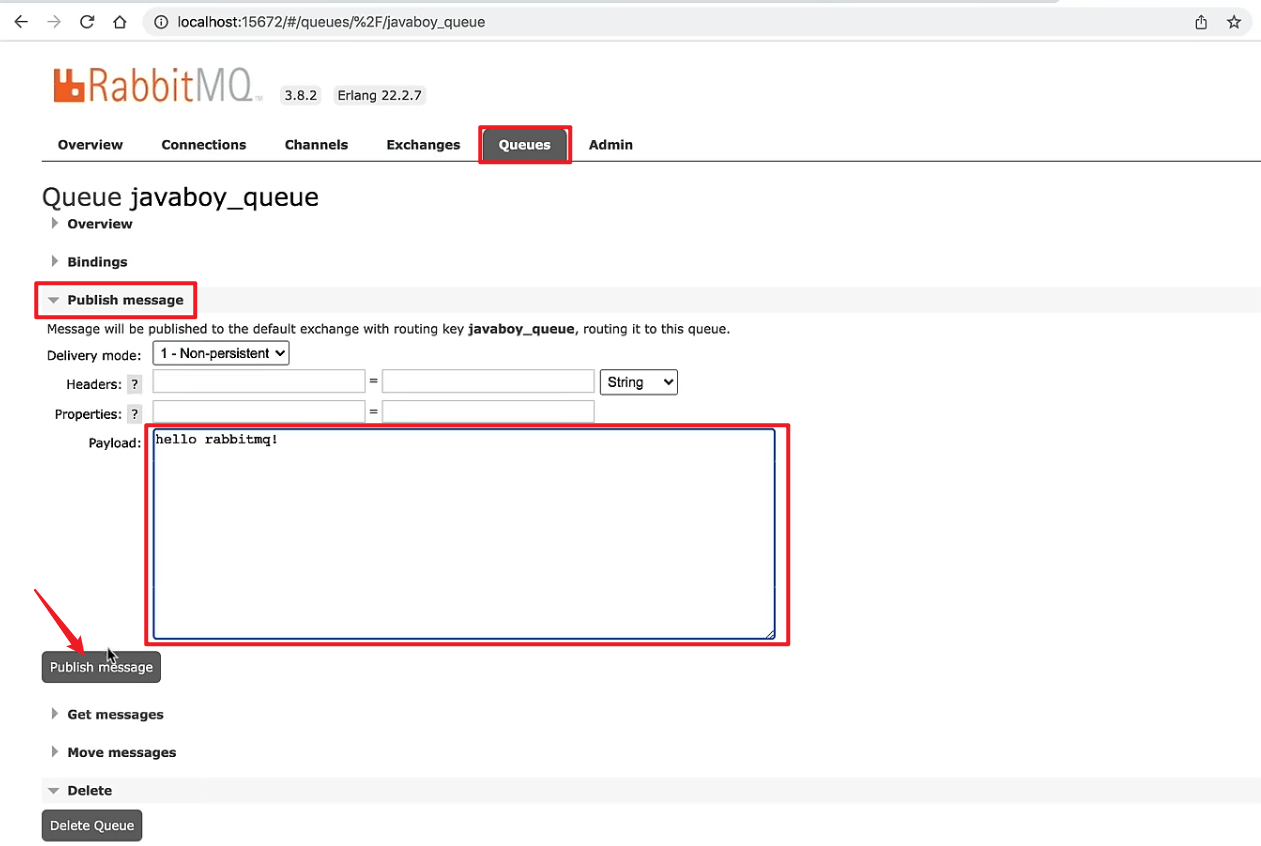Click the Delete Queue button
This screenshot has width=1261, height=846.
[x=92, y=826]
